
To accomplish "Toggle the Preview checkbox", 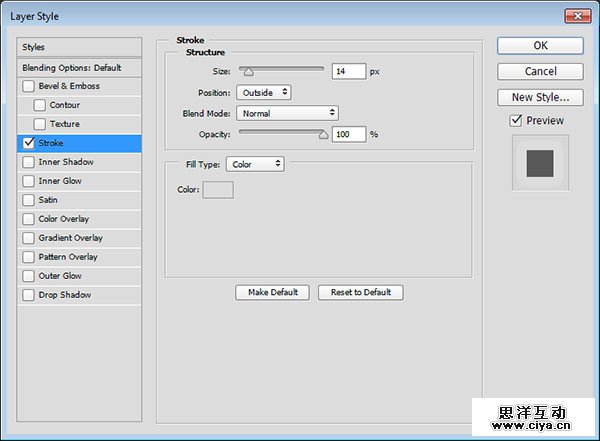I will click(x=516, y=121).
